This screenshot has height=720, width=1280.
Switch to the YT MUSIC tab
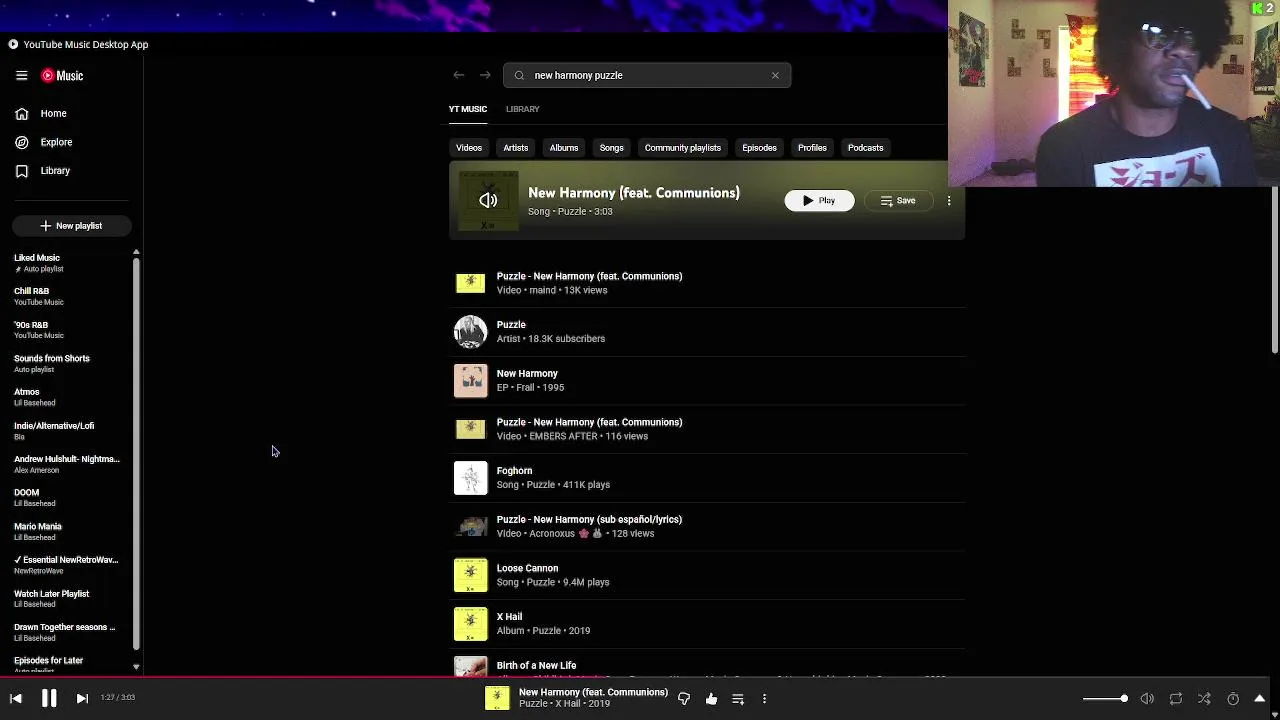(468, 109)
